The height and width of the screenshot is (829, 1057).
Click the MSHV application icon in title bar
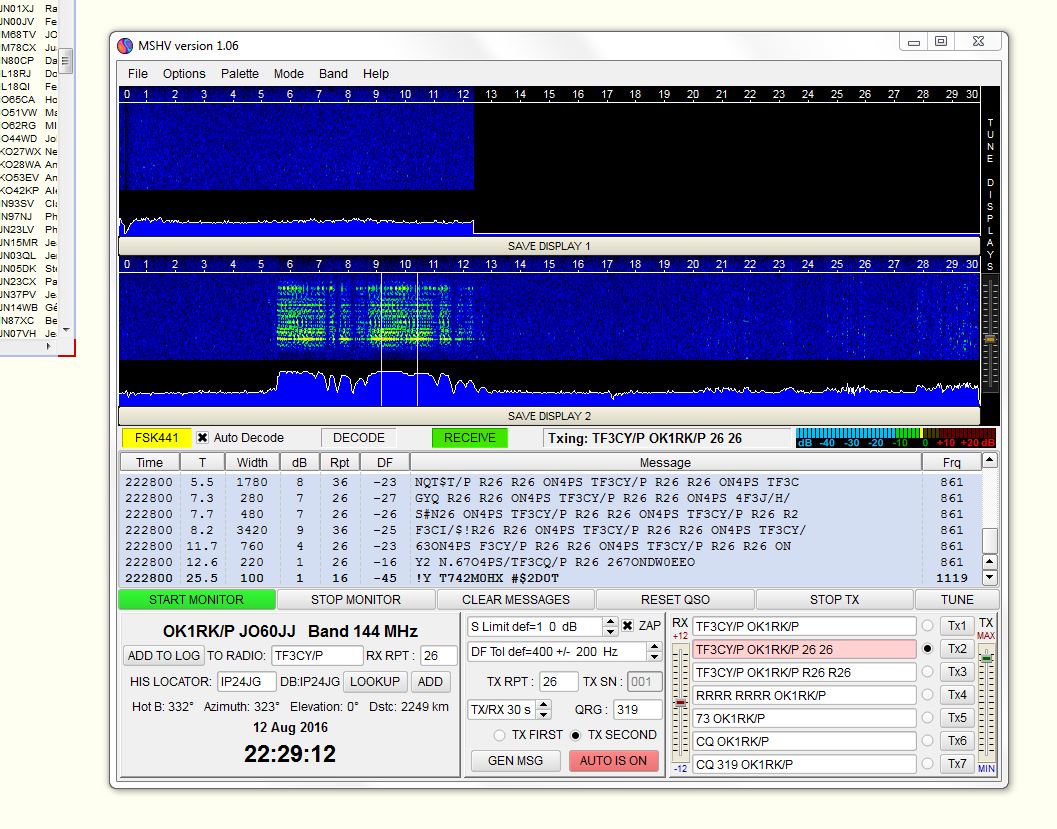pyautogui.click(x=125, y=46)
